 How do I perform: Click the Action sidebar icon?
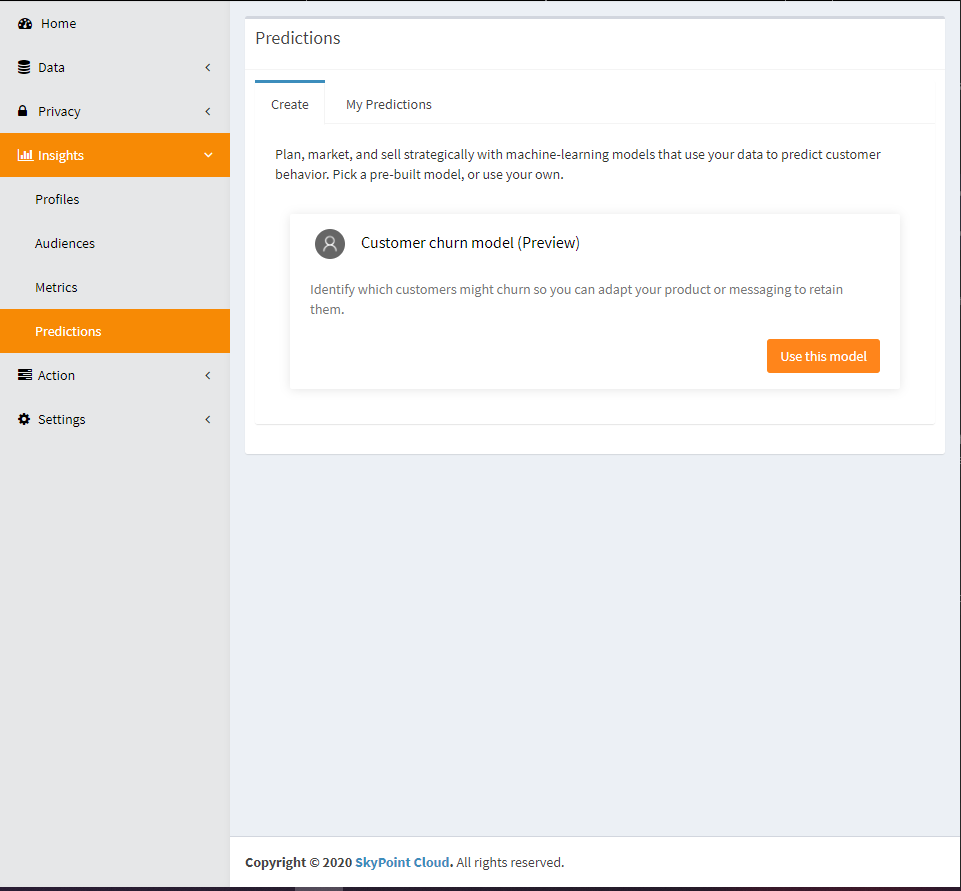point(25,375)
